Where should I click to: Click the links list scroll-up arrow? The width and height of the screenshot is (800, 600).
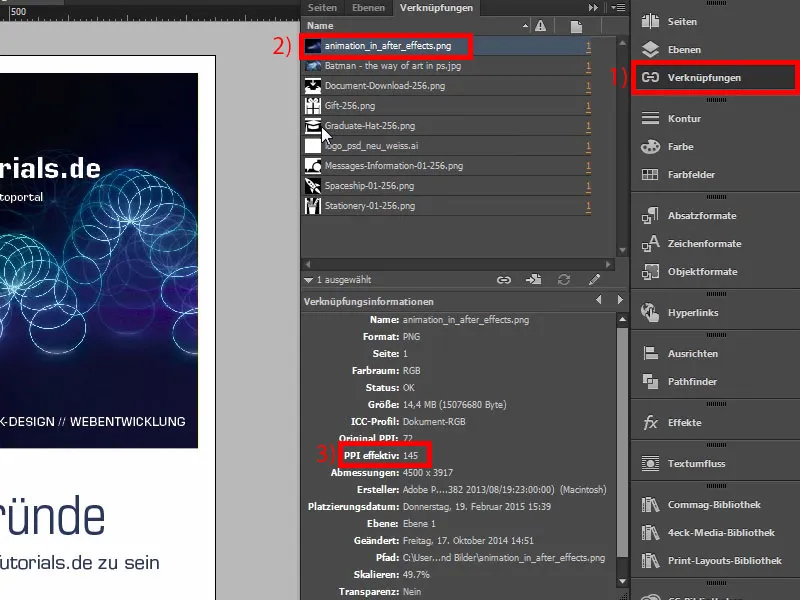(622, 43)
